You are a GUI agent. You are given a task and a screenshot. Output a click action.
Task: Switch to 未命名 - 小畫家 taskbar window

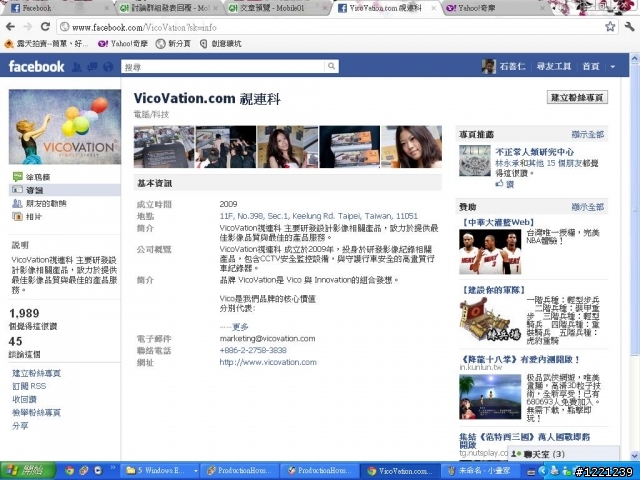point(481,471)
